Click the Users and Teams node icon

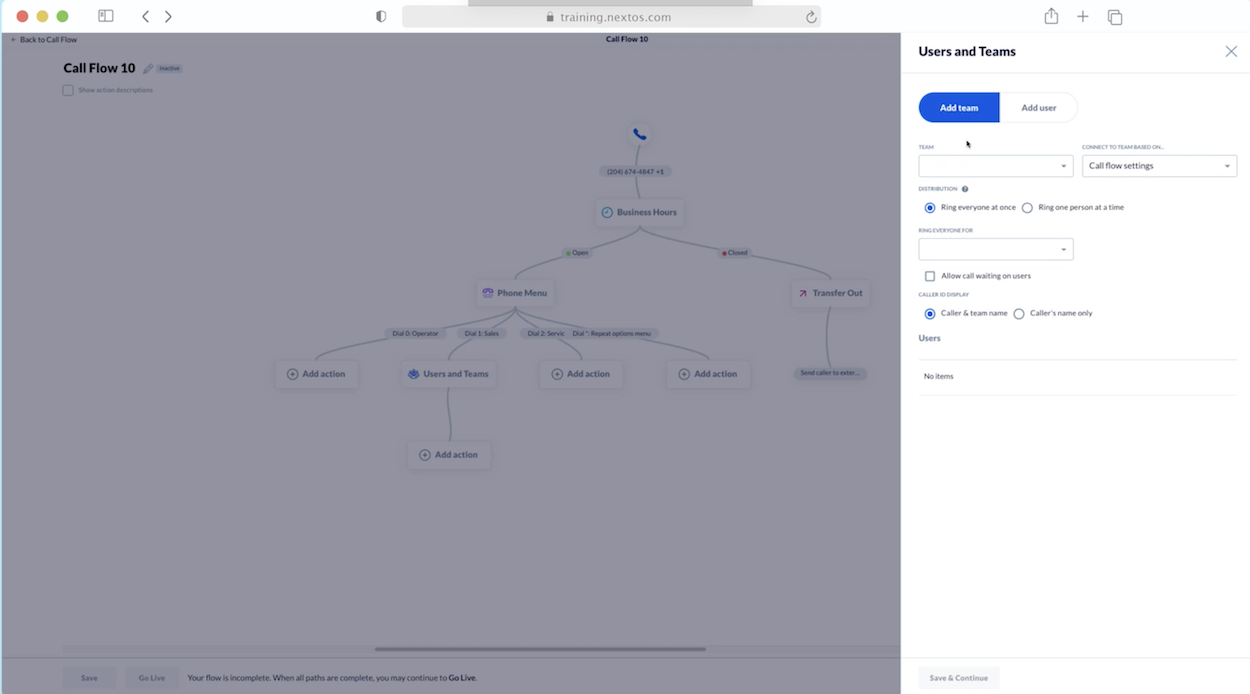(413, 374)
